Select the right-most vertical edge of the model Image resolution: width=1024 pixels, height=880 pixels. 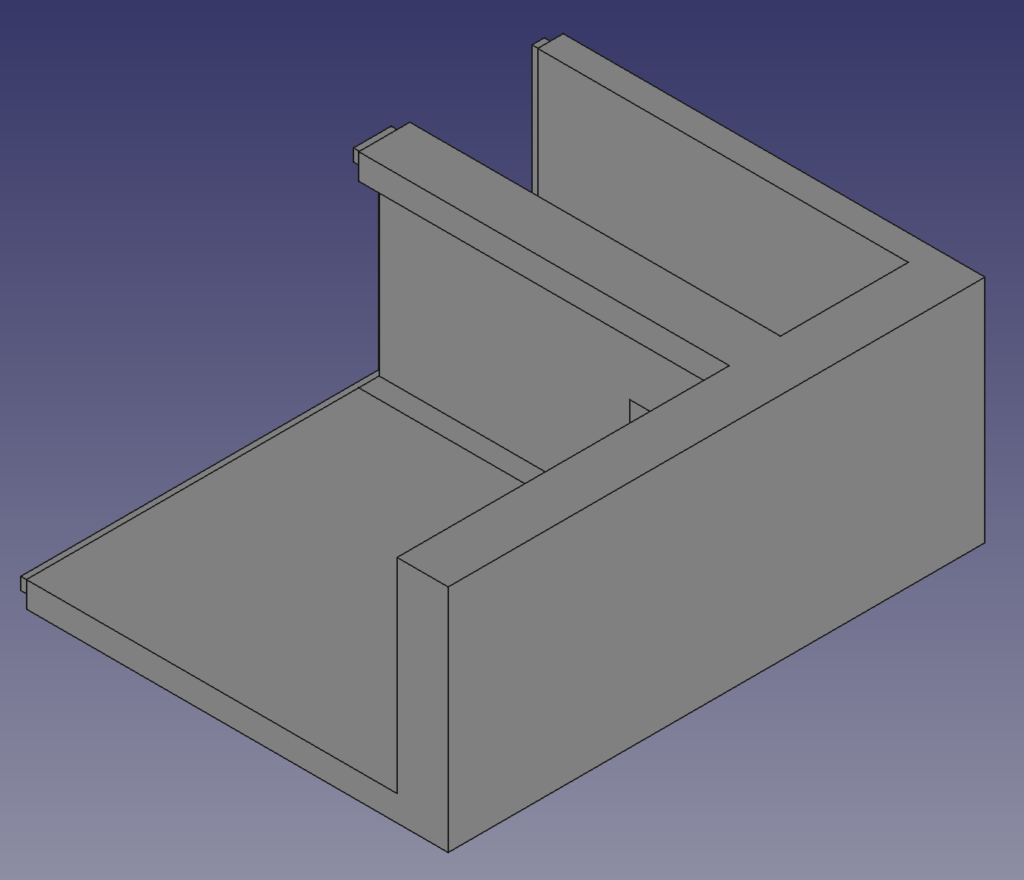[x=985, y=410]
